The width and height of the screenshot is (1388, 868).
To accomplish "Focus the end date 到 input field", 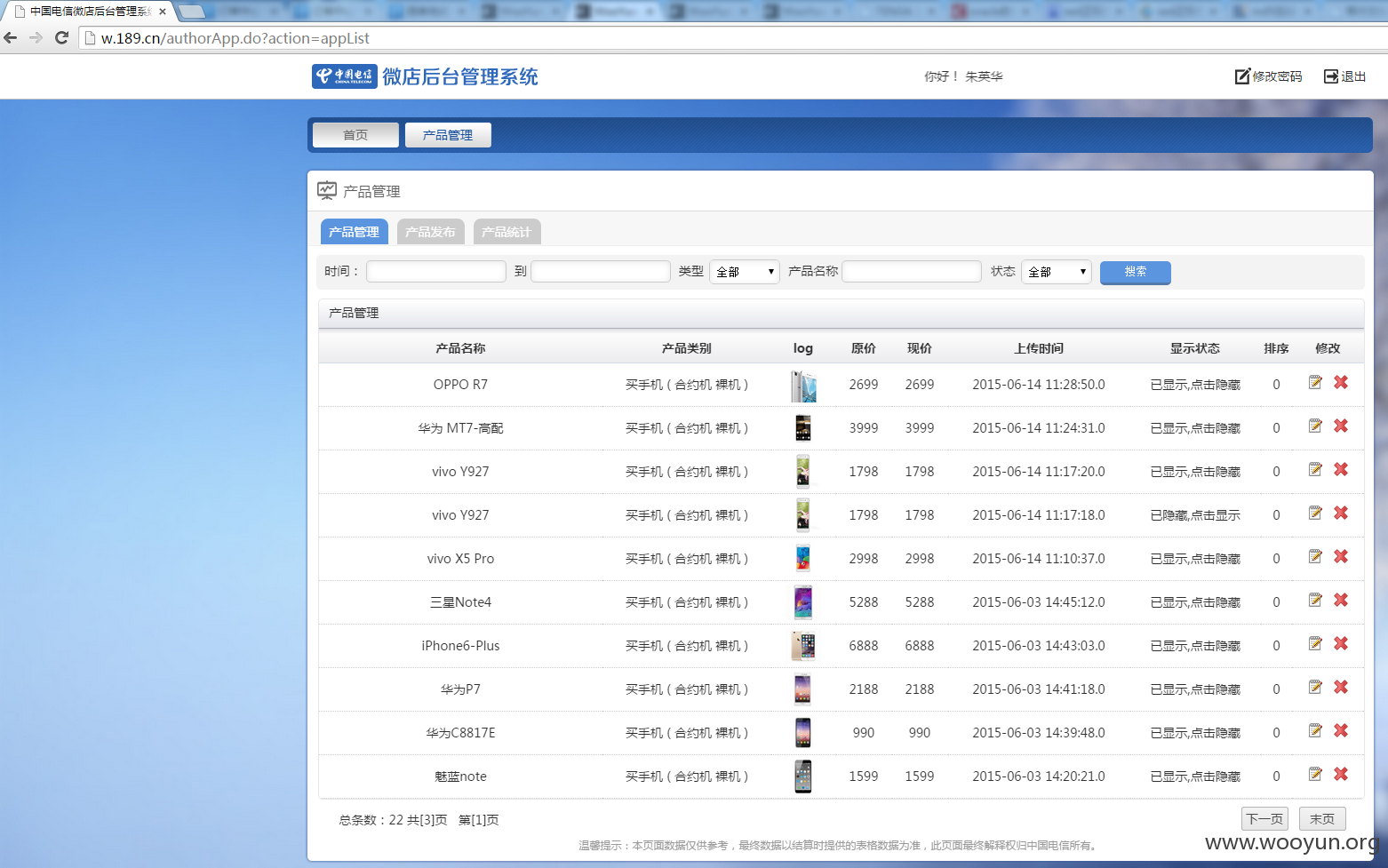I will [601, 271].
